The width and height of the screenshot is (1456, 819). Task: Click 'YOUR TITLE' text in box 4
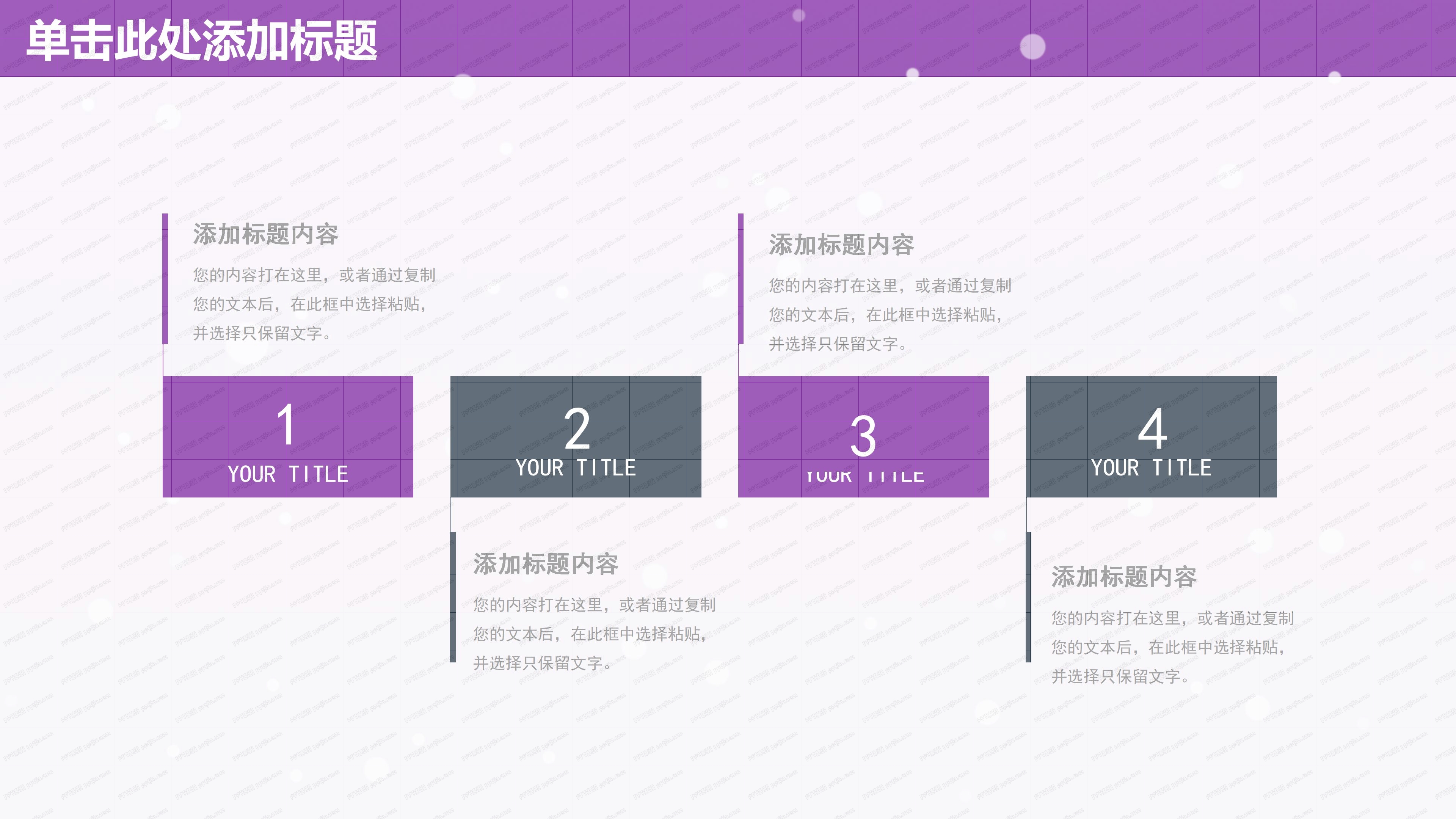(1151, 468)
